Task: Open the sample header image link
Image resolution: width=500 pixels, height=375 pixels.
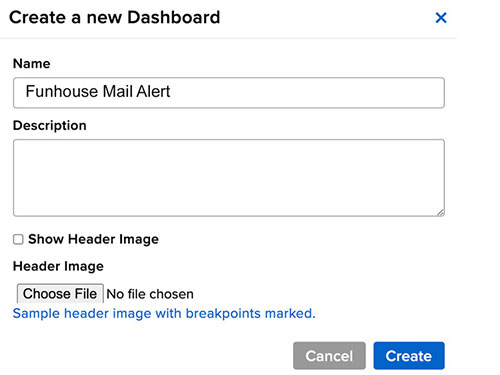Action: (x=164, y=313)
